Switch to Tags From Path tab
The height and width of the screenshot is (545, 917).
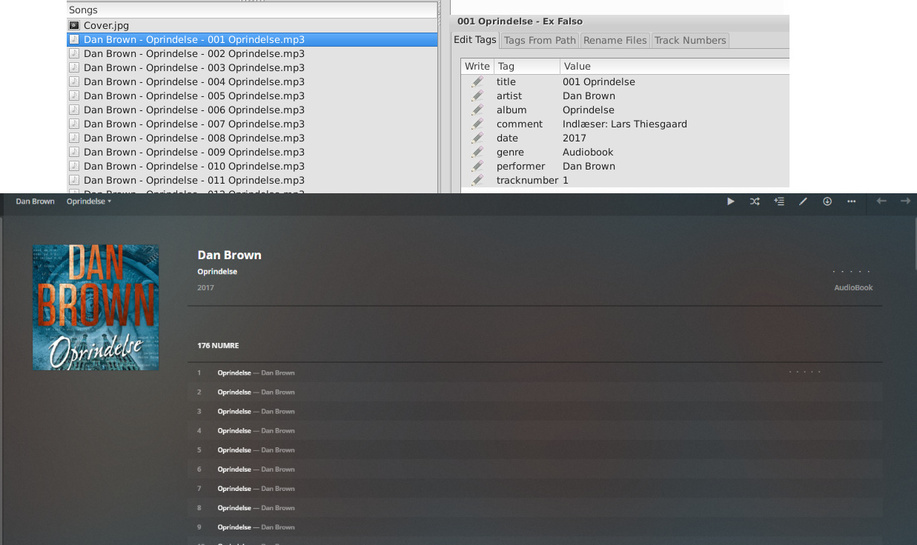[x=540, y=40]
